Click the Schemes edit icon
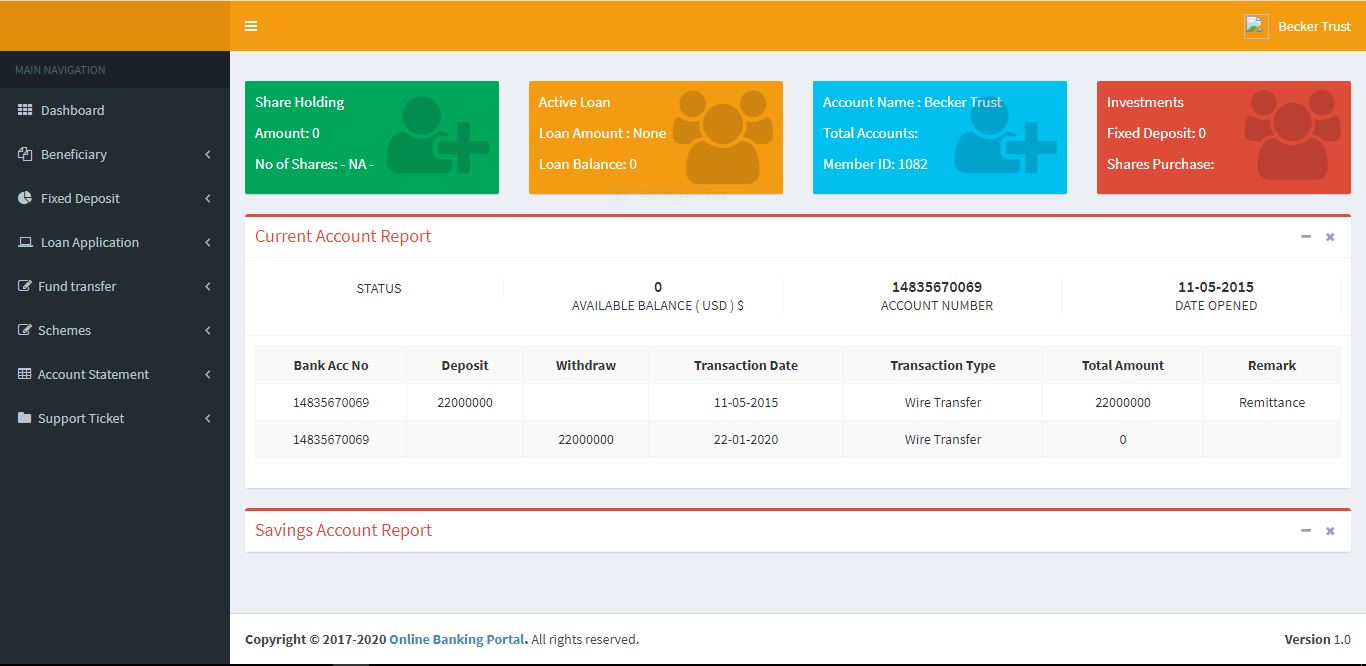The width and height of the screenshot is (1366, 666). pos(25,330)
